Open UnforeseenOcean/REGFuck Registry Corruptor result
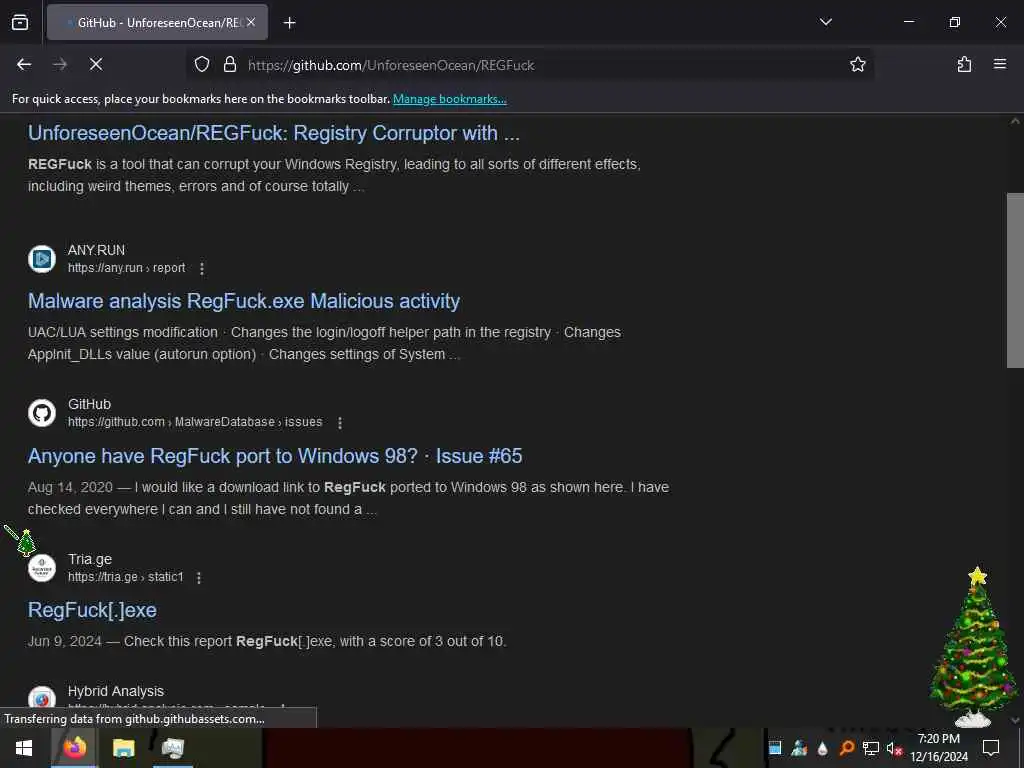Viewport: 1024px width, 768px height. click(x=274, y=133)
